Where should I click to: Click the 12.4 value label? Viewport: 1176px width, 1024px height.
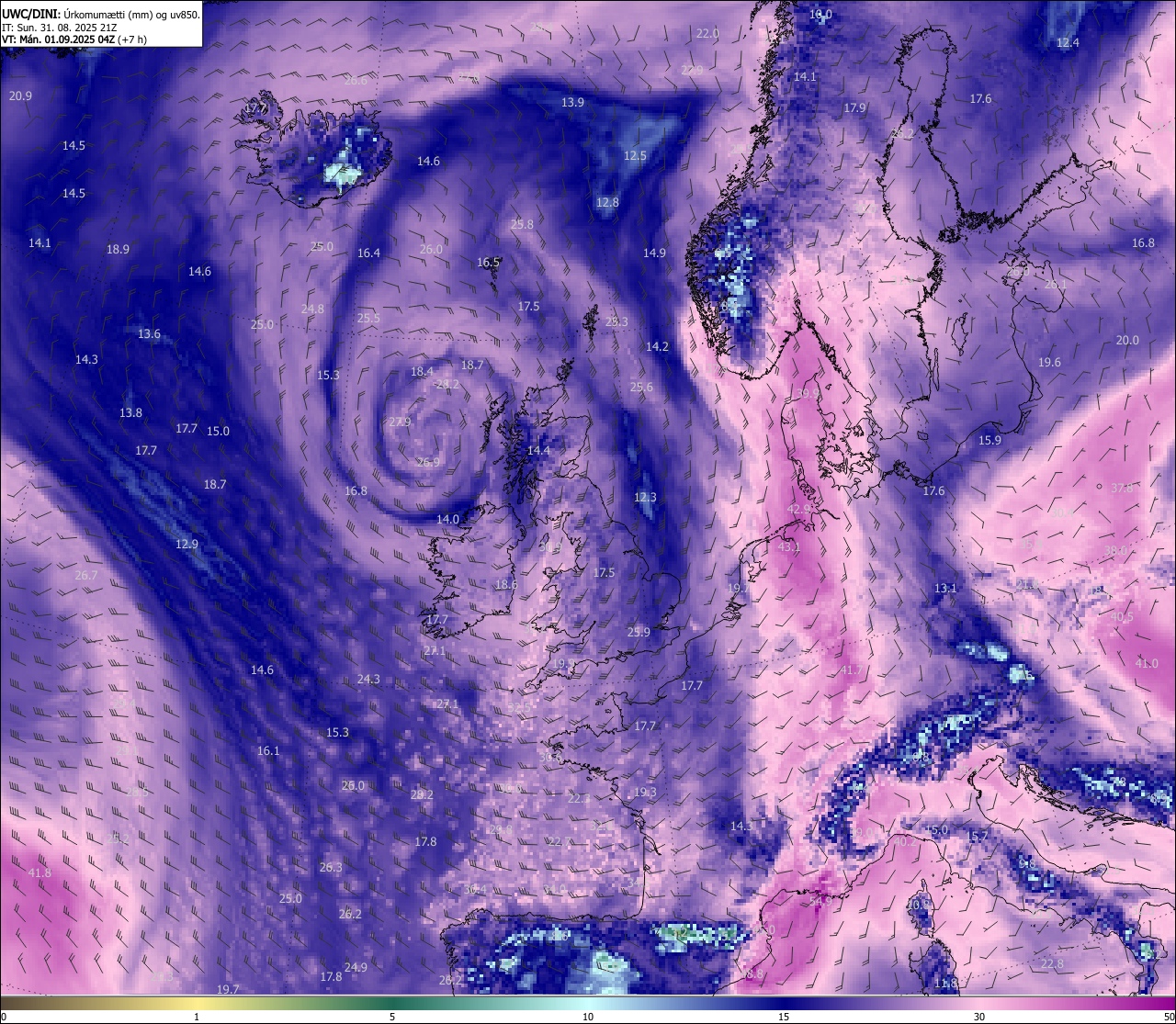(x=1068, y=42)
